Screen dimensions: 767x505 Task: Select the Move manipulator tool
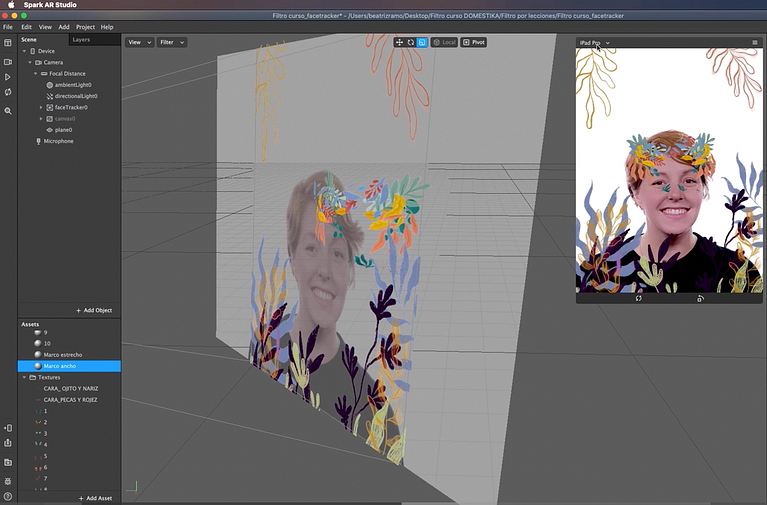400,43
